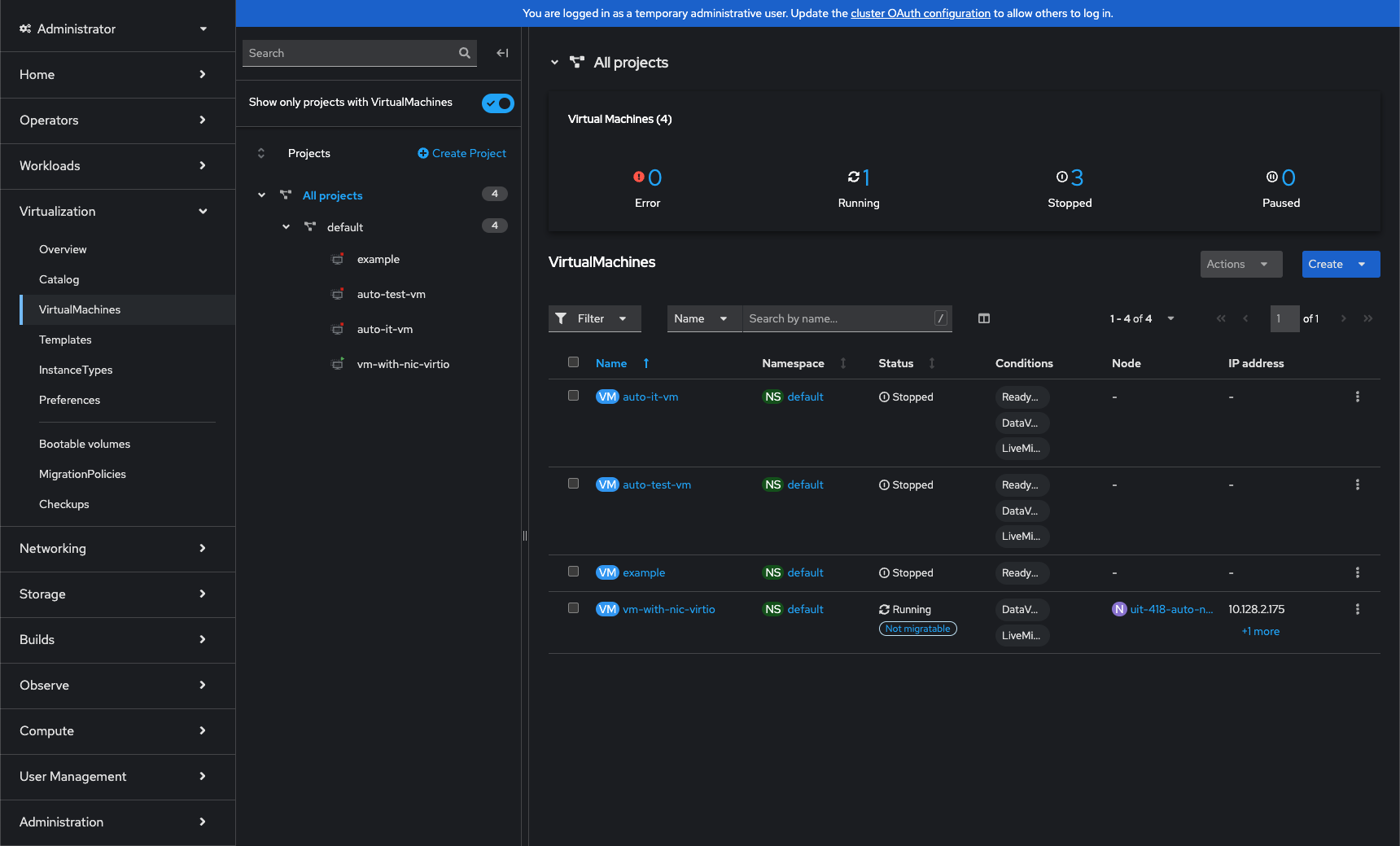Image resolution: width=1400 pixels, height=846 pixels.
Task: Click the manage columns icon
Action: (983, 318)
